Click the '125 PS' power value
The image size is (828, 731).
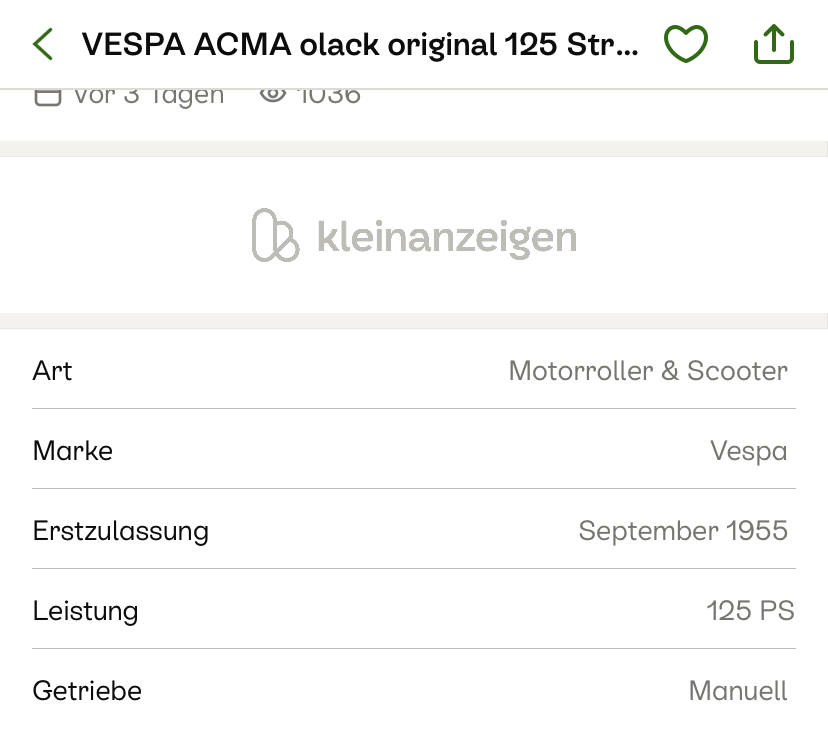click(x=750, y=611)
